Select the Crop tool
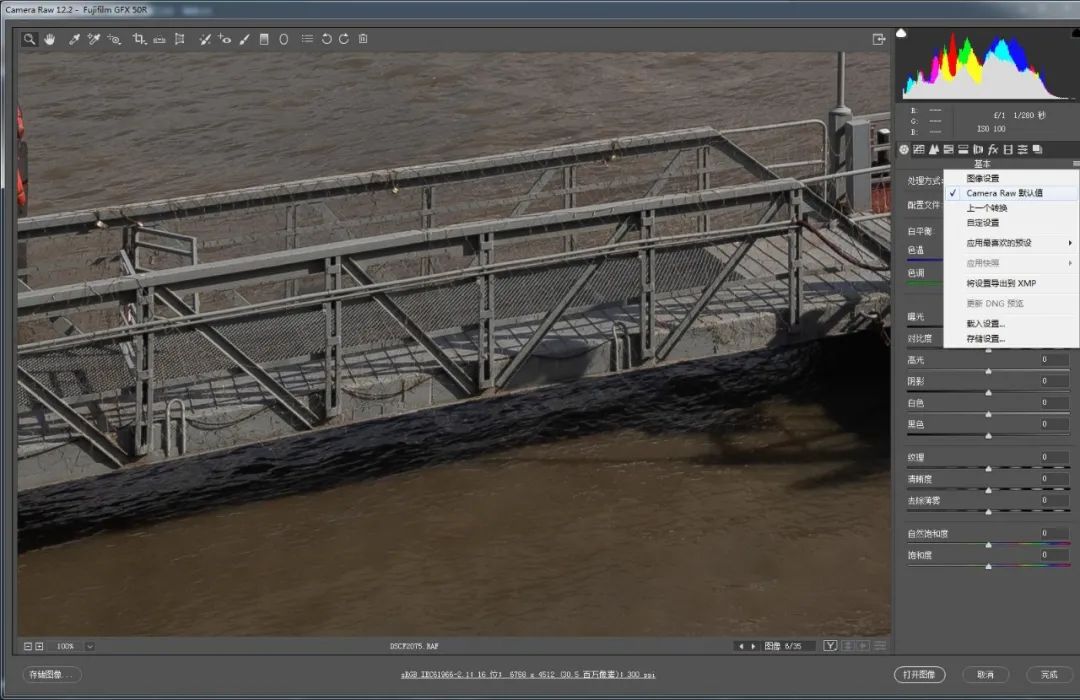This screenshot has height=700, width=1080. [x=139, y=39]
